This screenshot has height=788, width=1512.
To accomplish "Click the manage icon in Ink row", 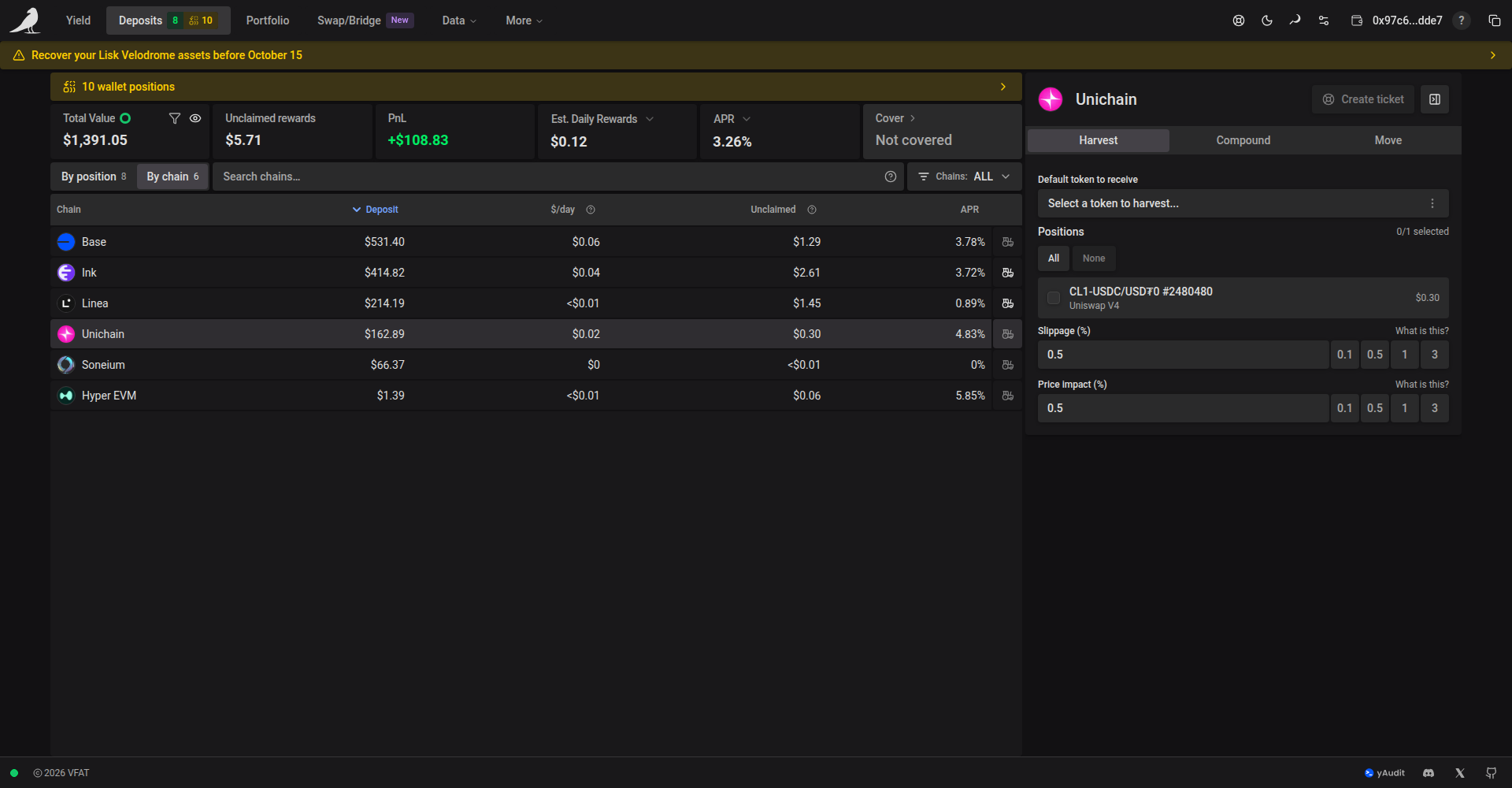I will (1007, 273).
